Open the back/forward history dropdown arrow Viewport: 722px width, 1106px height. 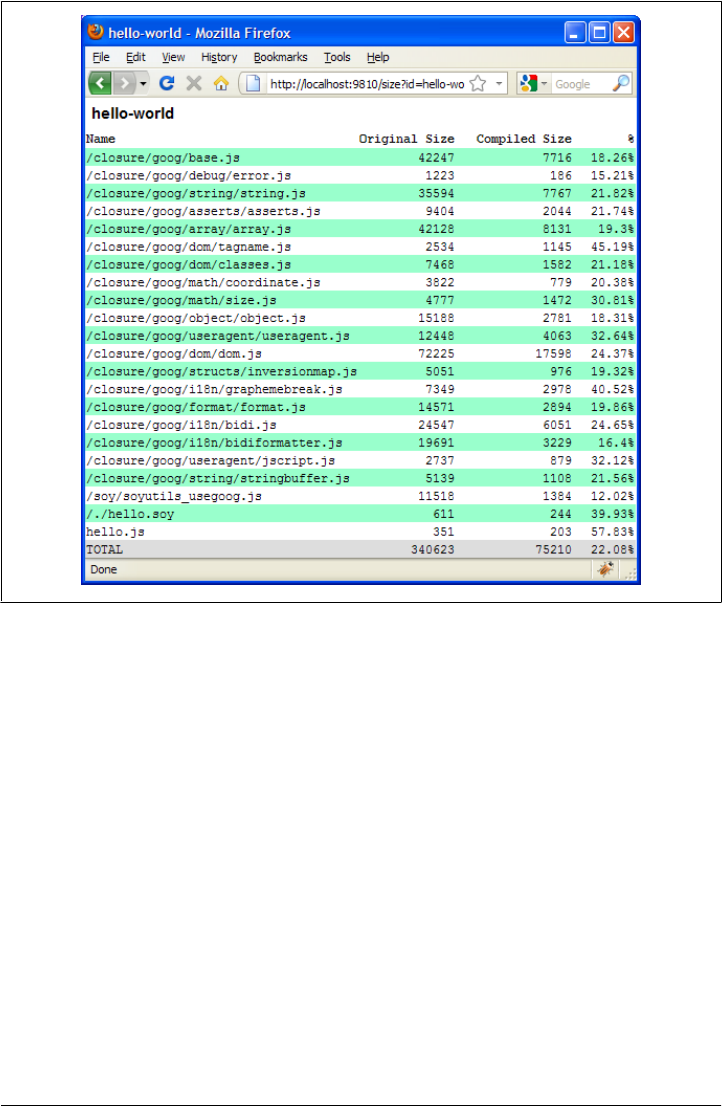click(143, 83)
